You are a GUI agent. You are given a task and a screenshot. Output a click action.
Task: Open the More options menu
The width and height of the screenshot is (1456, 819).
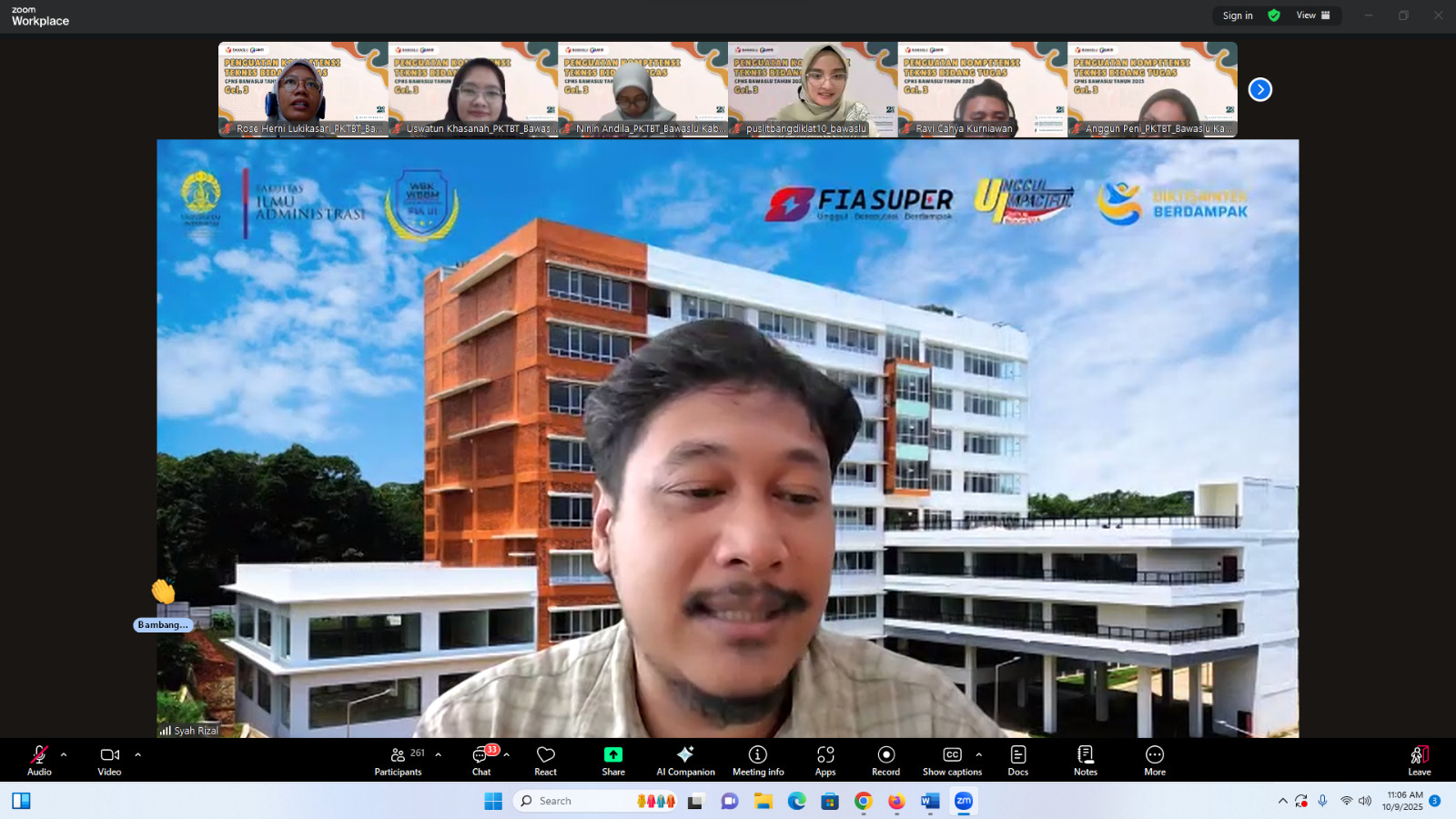click(x=1155, y=760)
